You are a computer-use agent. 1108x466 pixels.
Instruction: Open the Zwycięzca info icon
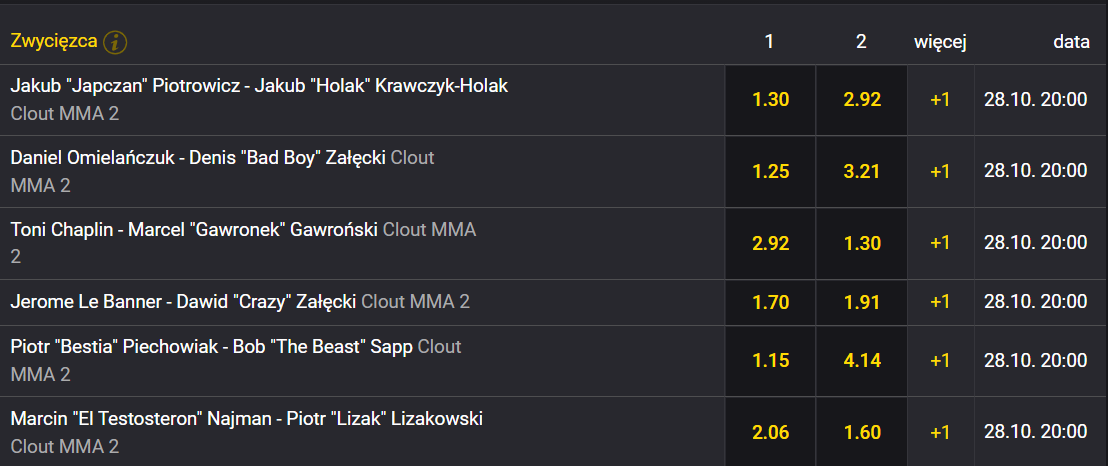click(x=114, y=42)
